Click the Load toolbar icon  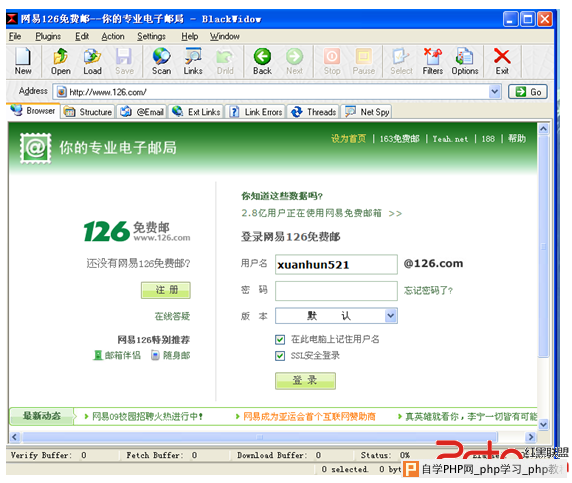pyautogui.click(x=92, y=61)
